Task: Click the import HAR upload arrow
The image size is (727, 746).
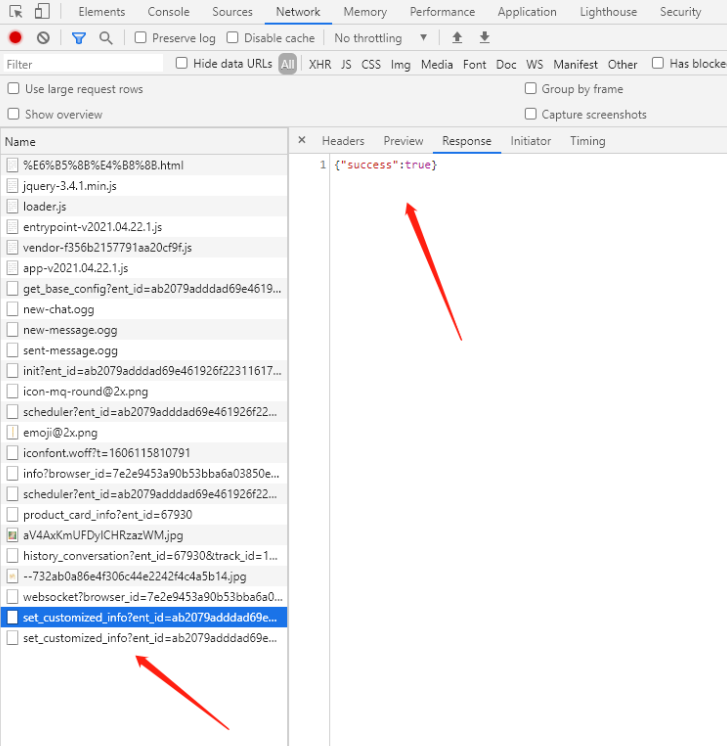Action: [x=457, y=37]
